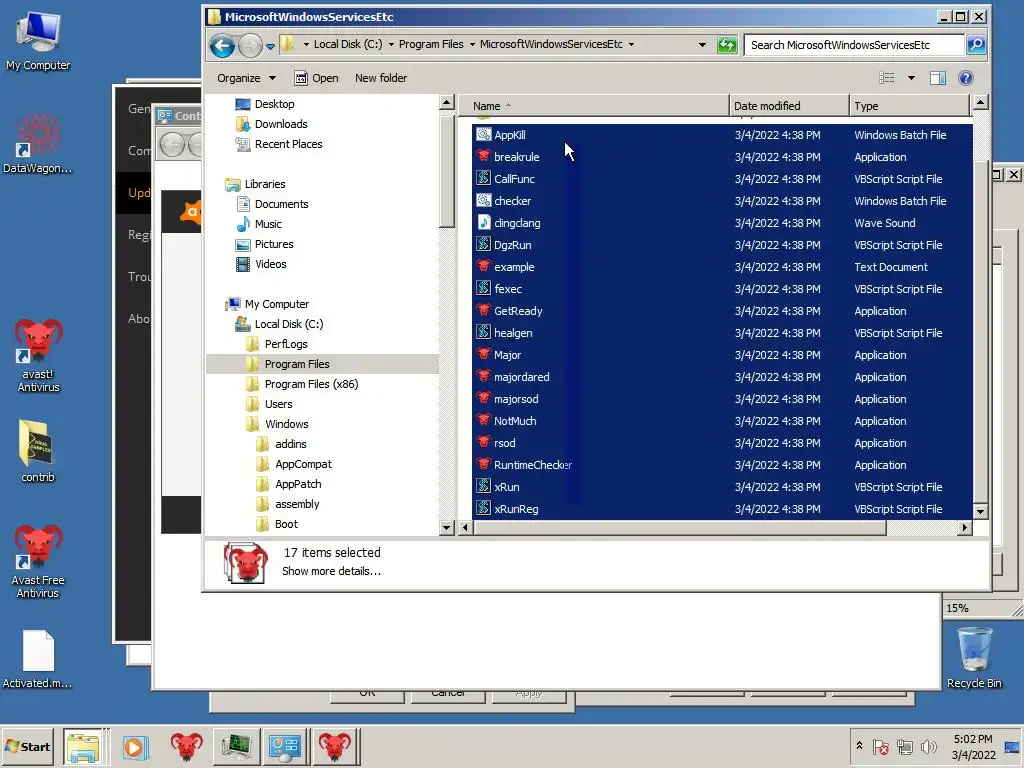Image resolution: width=1024 pixels, height=768 pixels.
Task: Click the Search MicrosoftWindowsServicesEtc field
Action: coord(854,45)
